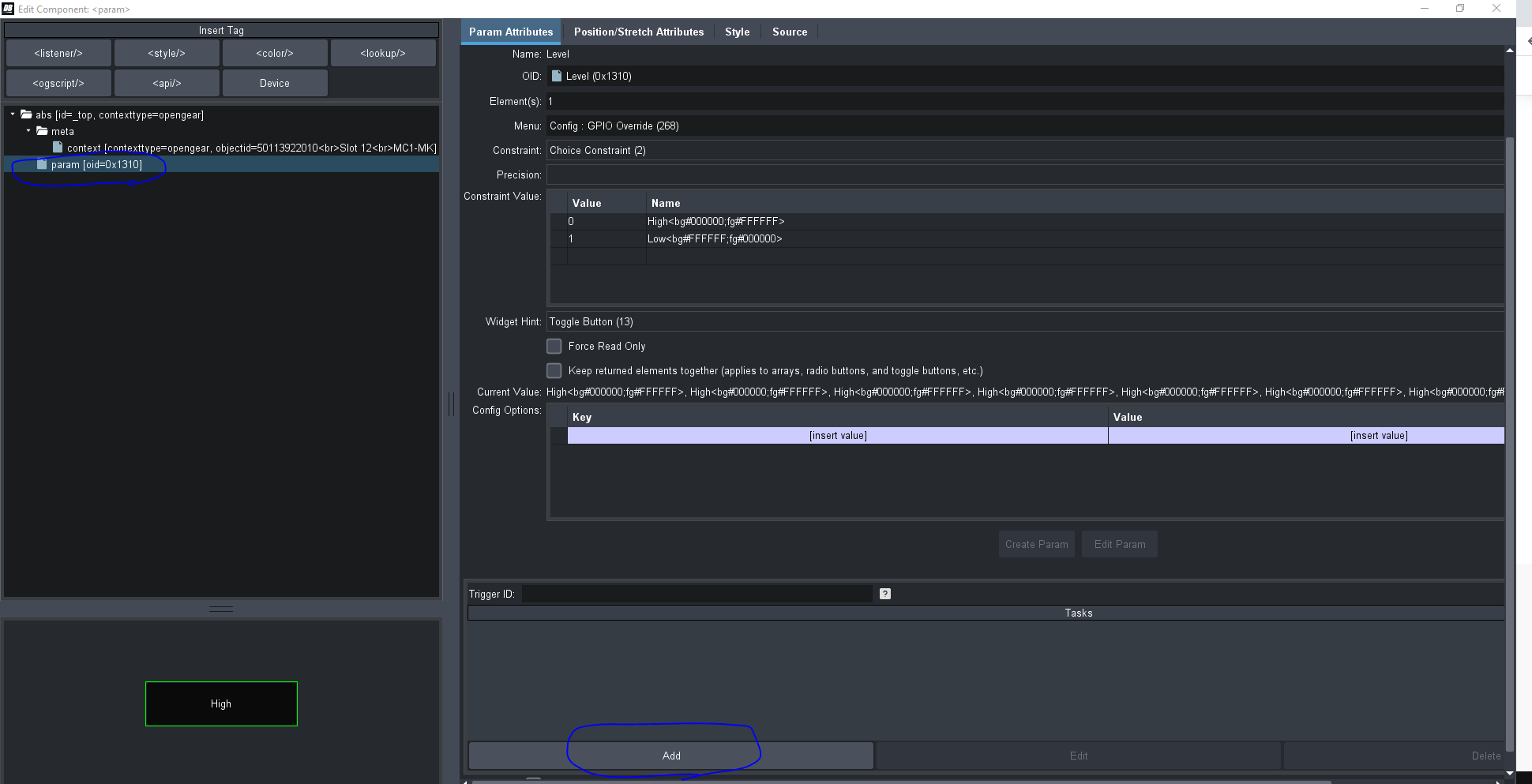
Task: Click into the Trigger ID input field
Action: tap(697, 594)
